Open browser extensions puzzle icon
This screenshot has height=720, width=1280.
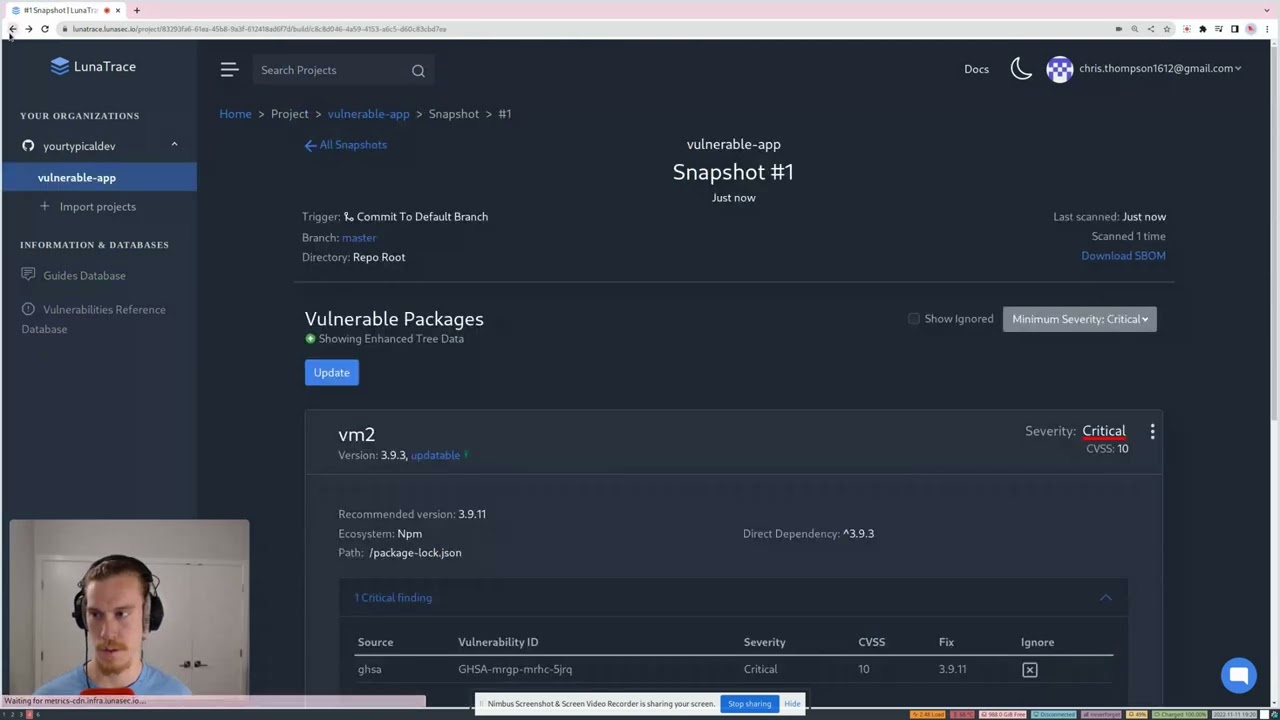[x=1202, y=29]
